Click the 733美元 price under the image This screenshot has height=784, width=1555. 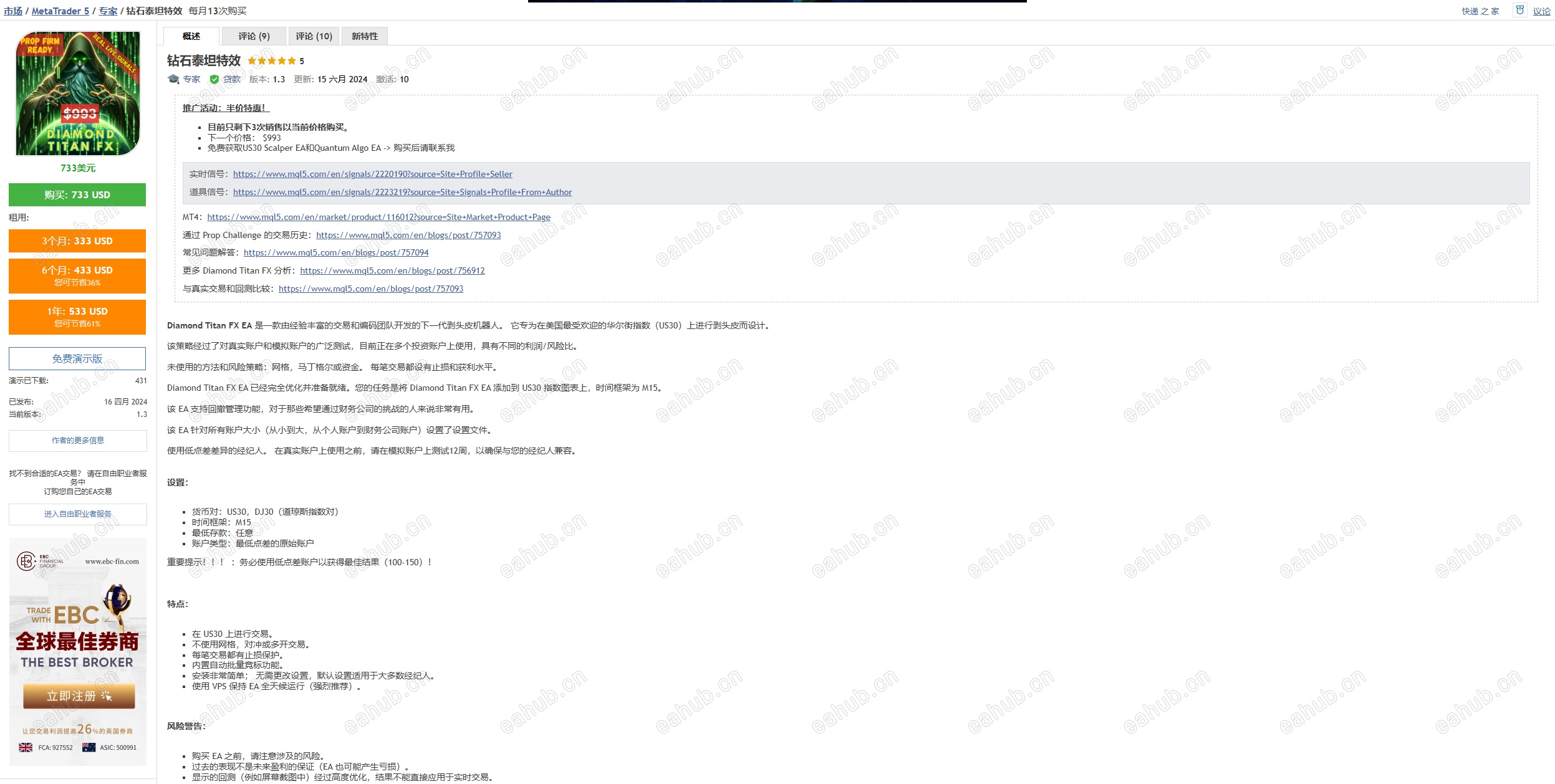[78, 168]
